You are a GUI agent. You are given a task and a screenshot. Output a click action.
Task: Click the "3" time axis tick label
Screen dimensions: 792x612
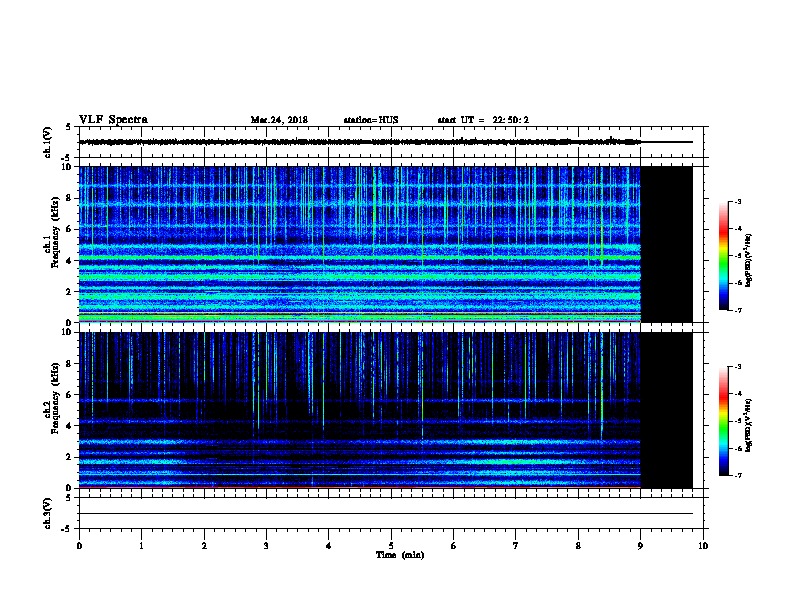click(x=266, y=546)
